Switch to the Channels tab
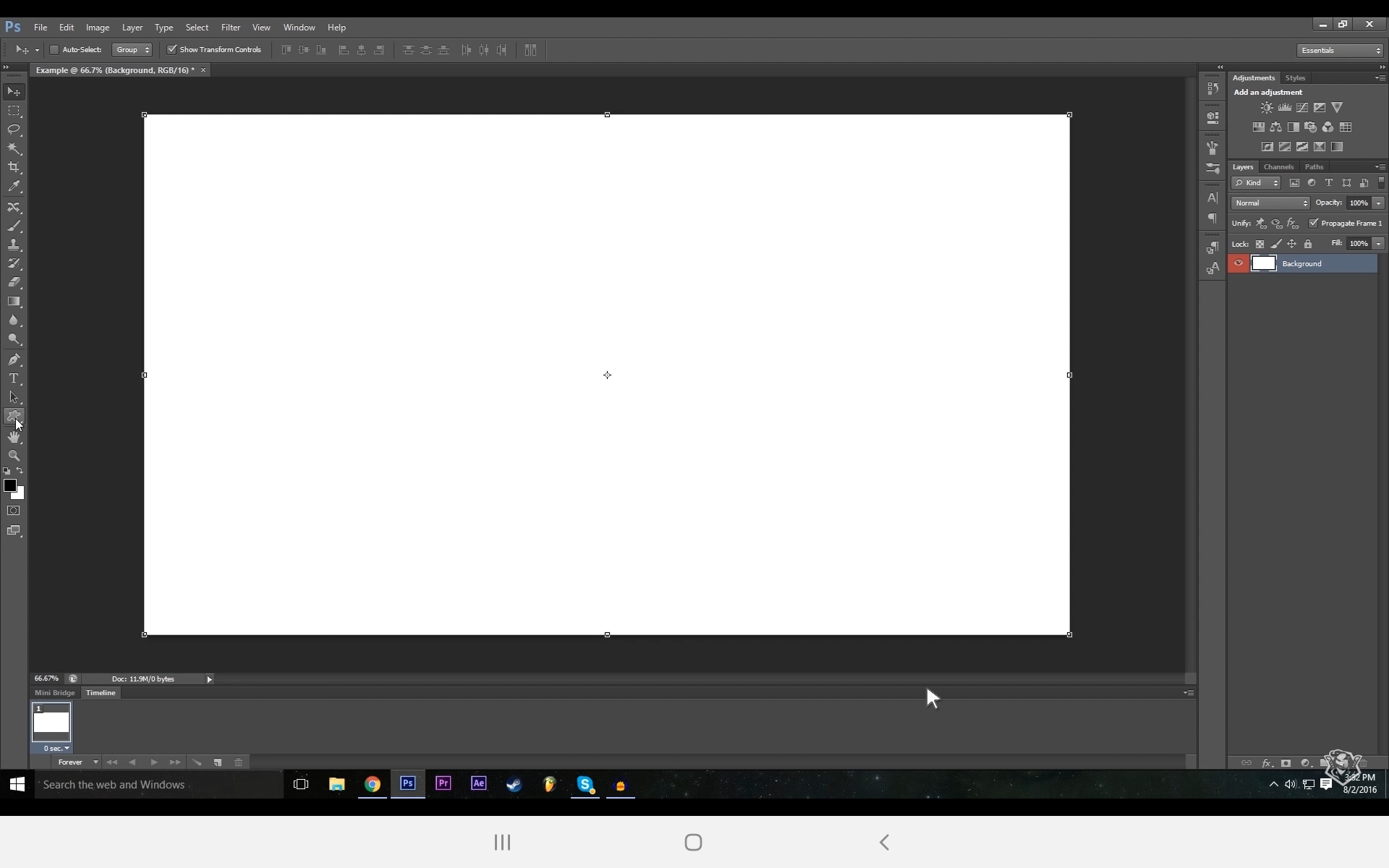The width and height of the screenshot is (1389, 868). pos(1278,167)
